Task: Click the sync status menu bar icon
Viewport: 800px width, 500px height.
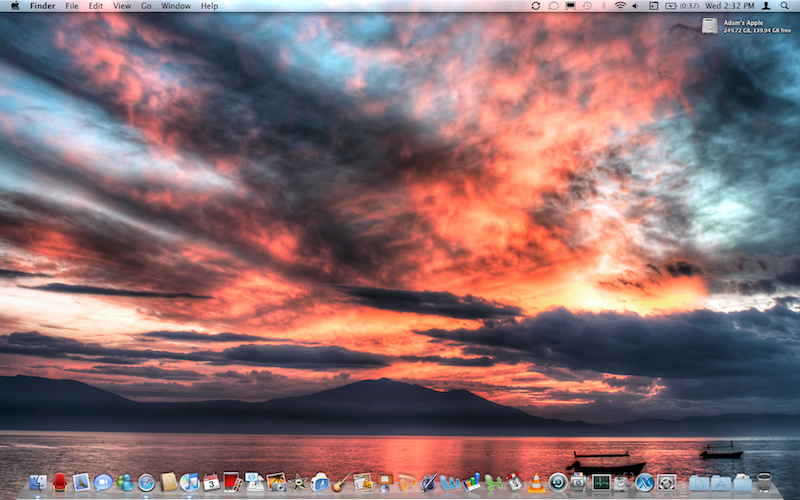Action: coord(536,6)
